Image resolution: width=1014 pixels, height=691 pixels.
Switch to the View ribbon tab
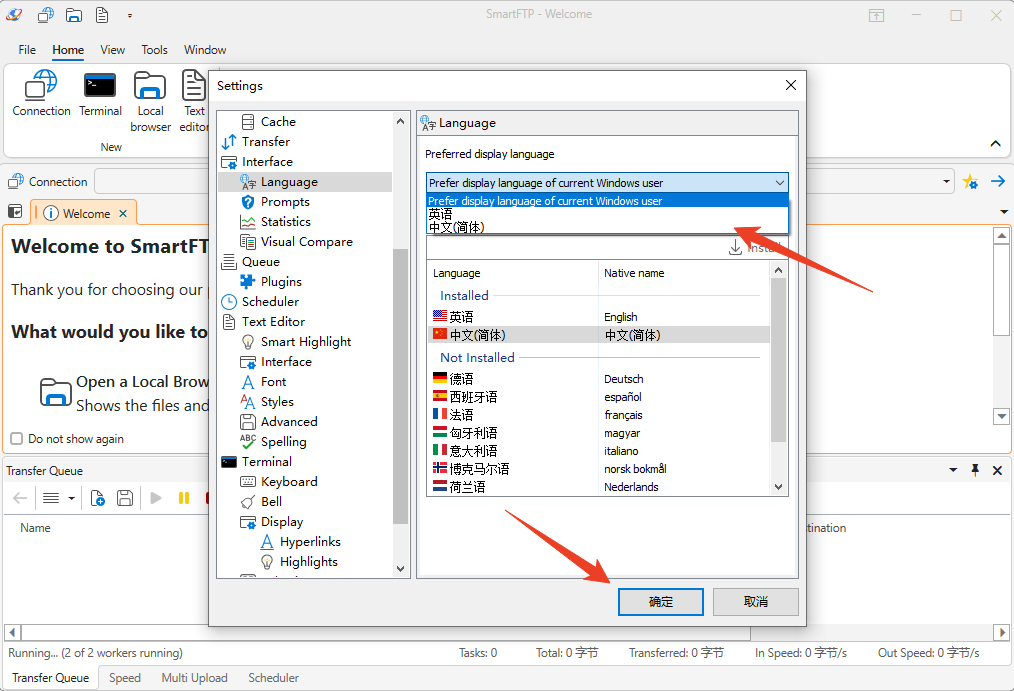click(113, 50)
